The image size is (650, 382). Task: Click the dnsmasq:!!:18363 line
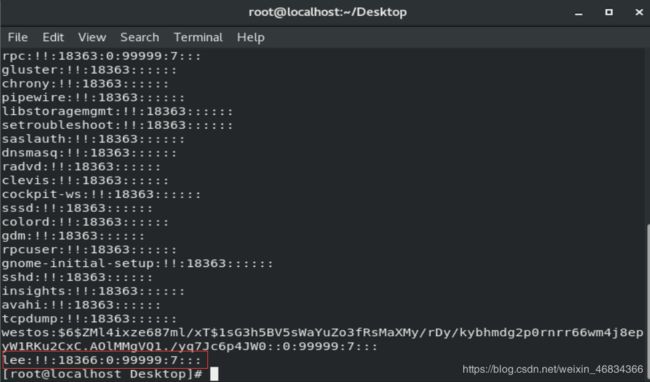click(x=89, y=153)
